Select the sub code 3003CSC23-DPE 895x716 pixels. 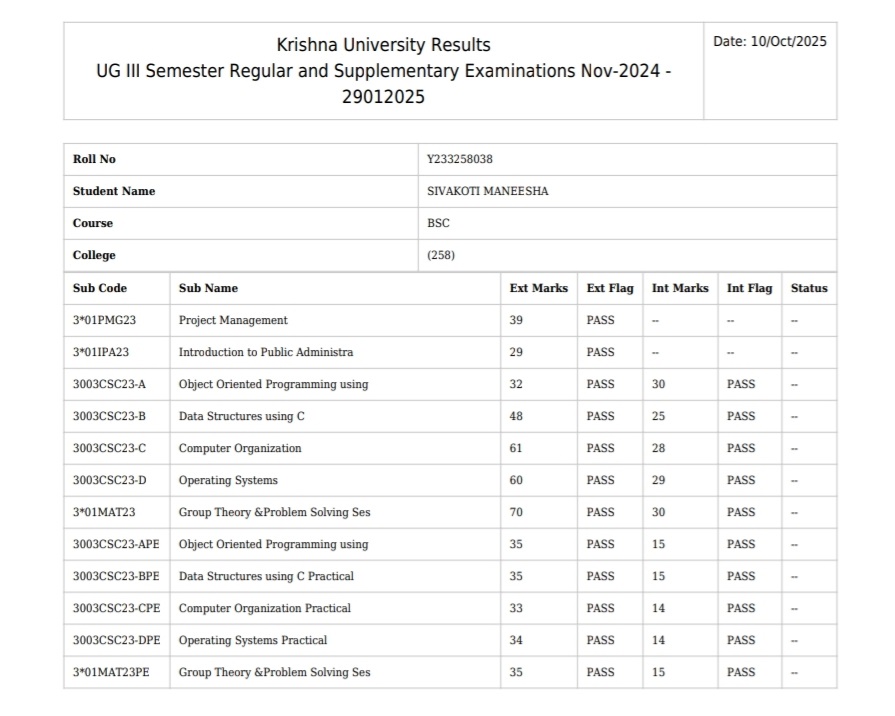point(116,640)
